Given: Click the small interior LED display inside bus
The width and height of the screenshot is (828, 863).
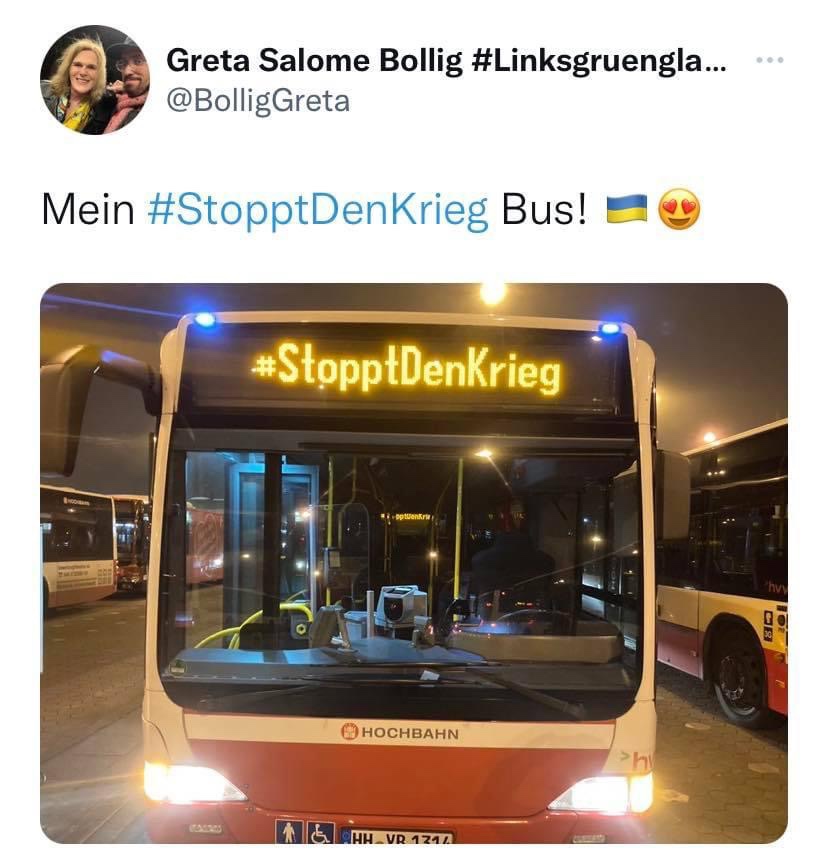Looking at the screenshot, I should point(407,517).
